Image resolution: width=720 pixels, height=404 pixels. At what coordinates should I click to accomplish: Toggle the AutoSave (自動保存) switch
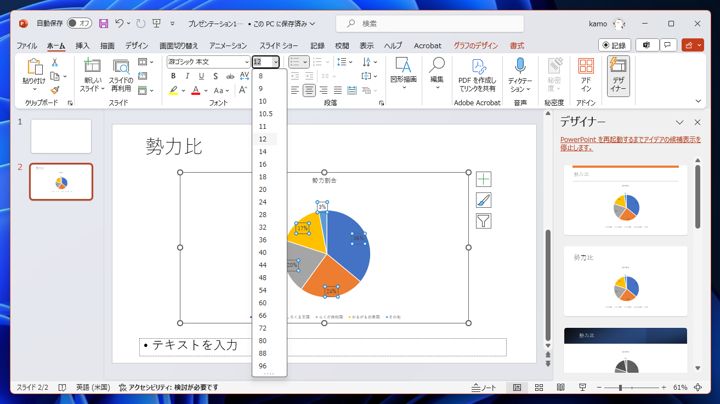pyautogui.click(x=79, y=23)
